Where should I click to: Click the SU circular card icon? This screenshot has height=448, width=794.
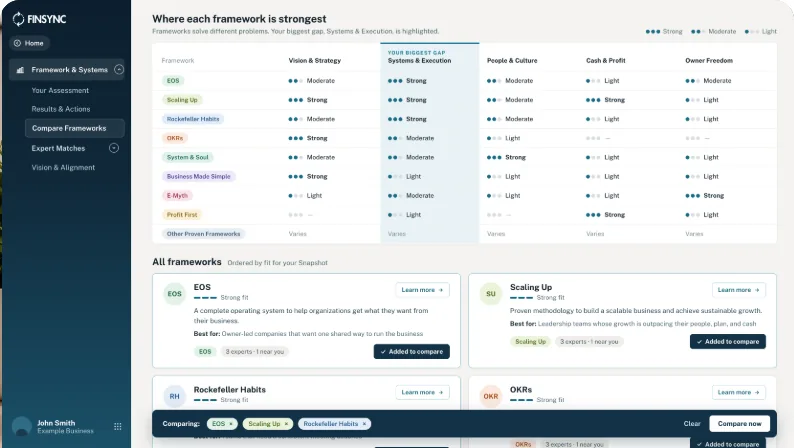(491, 294)
